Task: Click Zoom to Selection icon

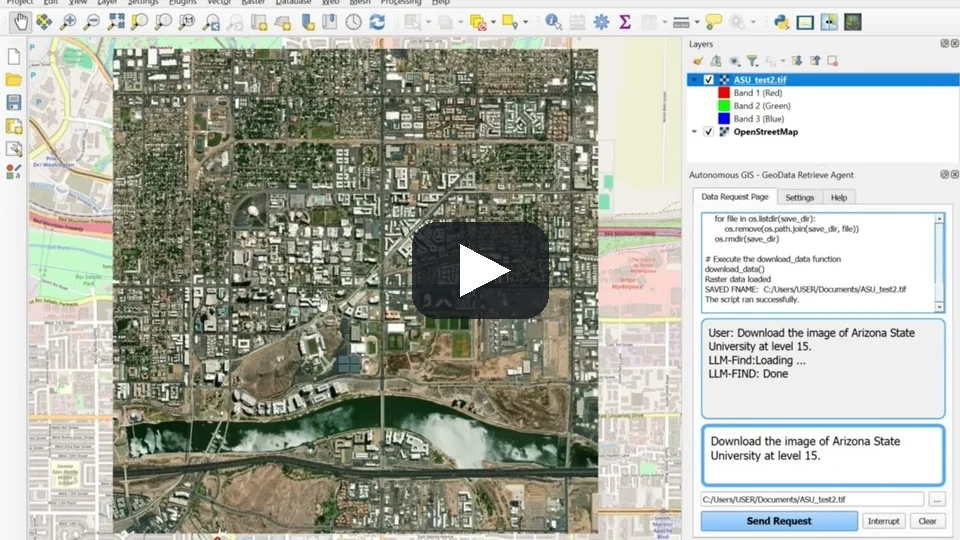Action: [x=140, y=22]
